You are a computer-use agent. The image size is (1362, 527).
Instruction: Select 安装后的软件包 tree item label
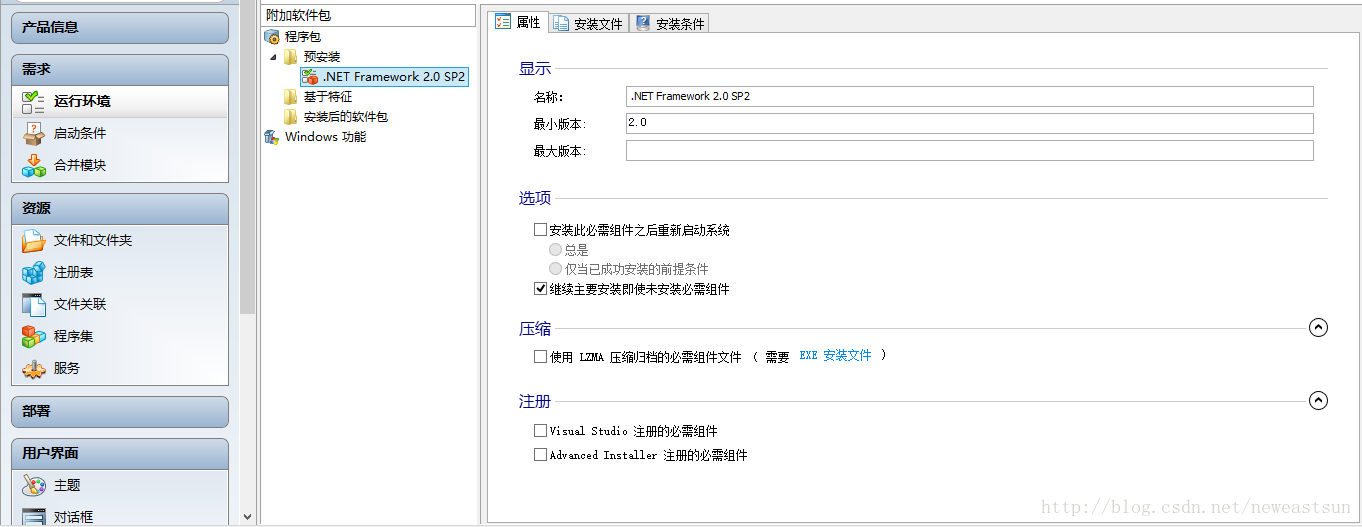click(x=345, y=117)
